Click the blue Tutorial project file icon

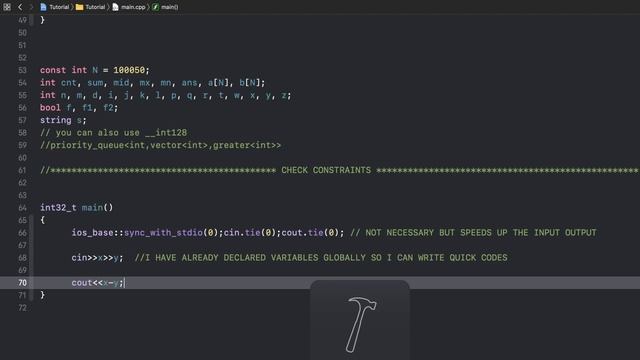click(43, 7)
